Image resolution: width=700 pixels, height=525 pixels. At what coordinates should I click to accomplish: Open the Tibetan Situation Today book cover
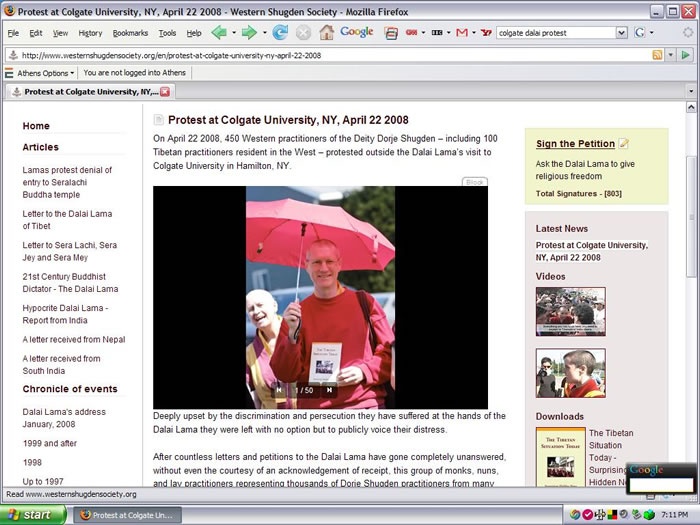tap(561, 457)
